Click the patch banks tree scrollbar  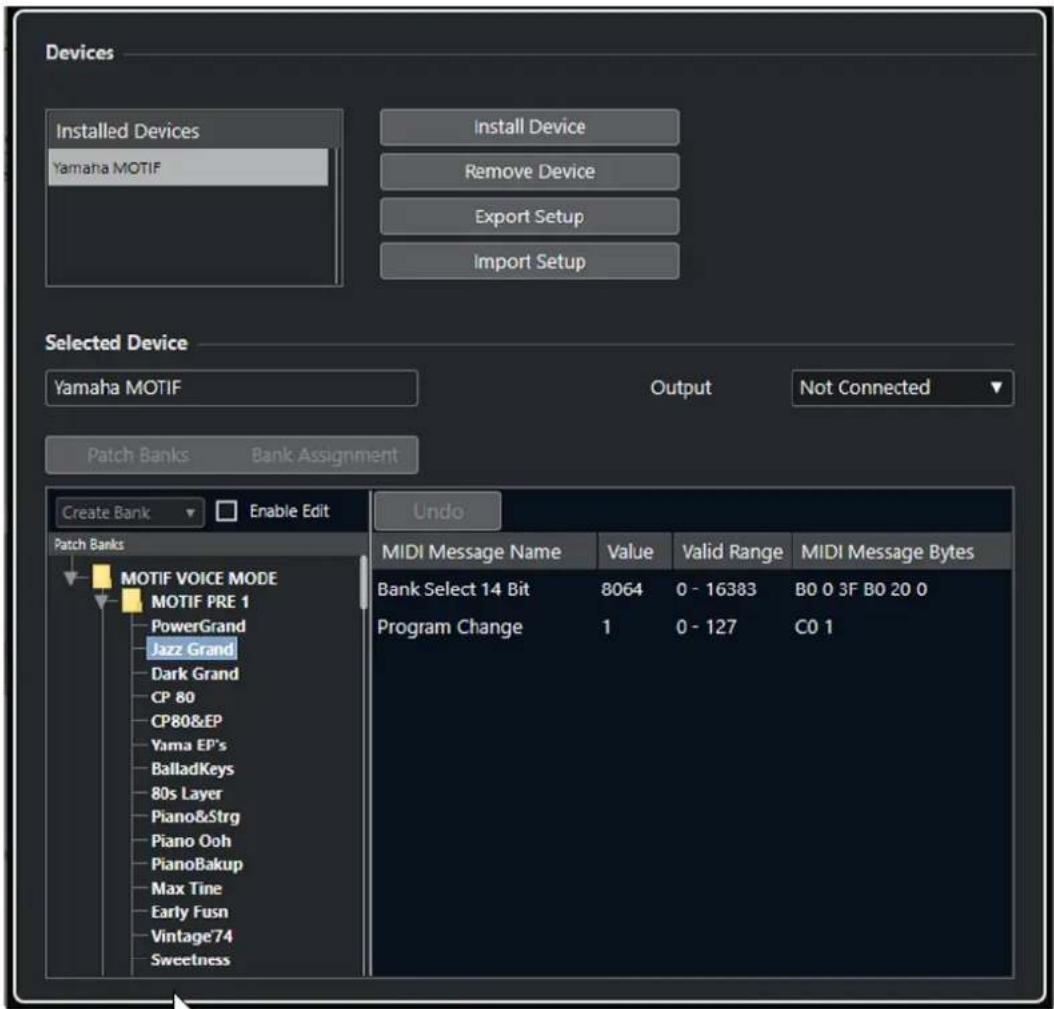(364, 582)
